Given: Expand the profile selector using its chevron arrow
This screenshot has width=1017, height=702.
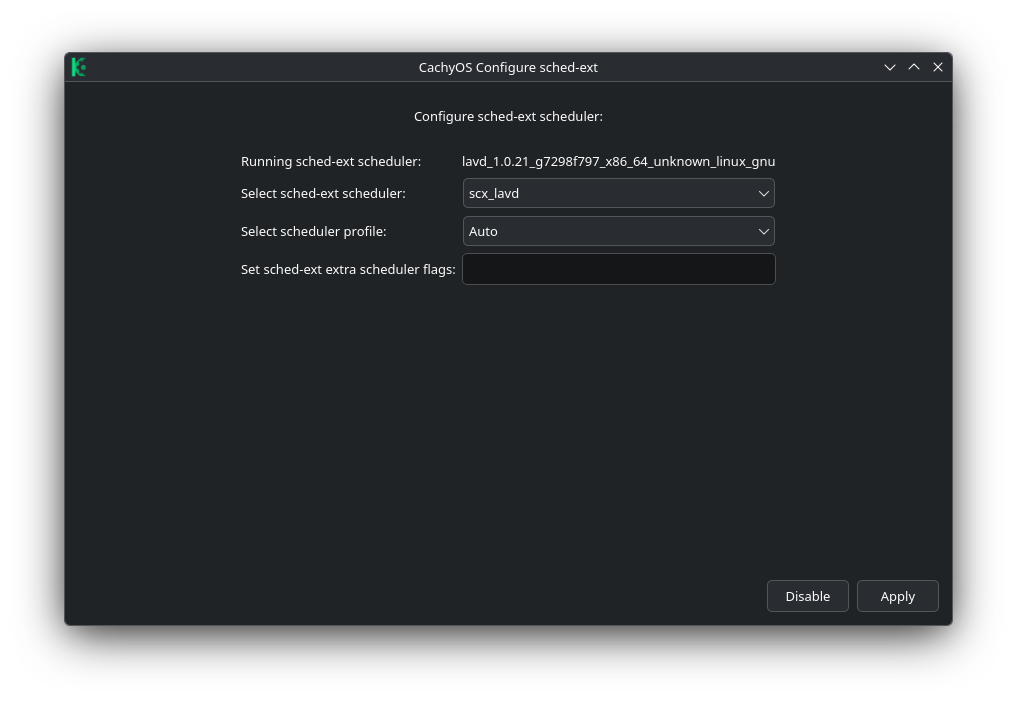Looking at the screenshot, I should pos(763,231).
